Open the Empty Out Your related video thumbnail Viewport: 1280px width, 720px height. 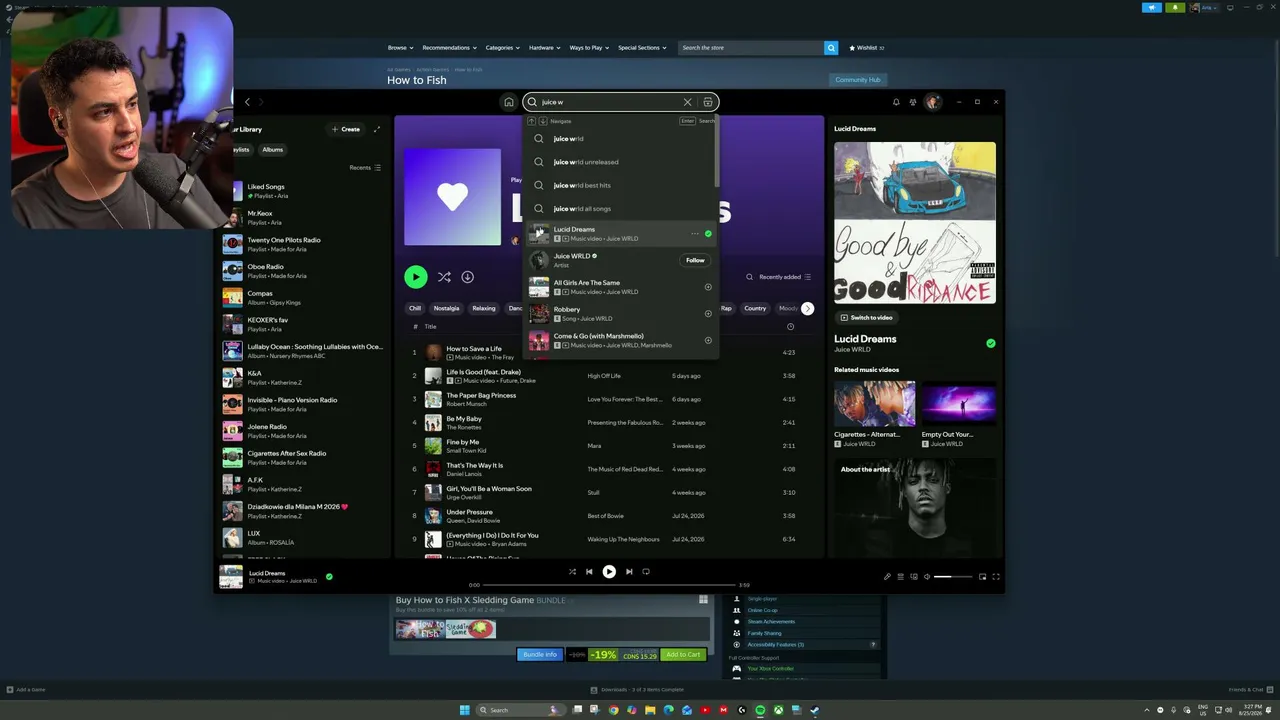click(x=958, y=404)
